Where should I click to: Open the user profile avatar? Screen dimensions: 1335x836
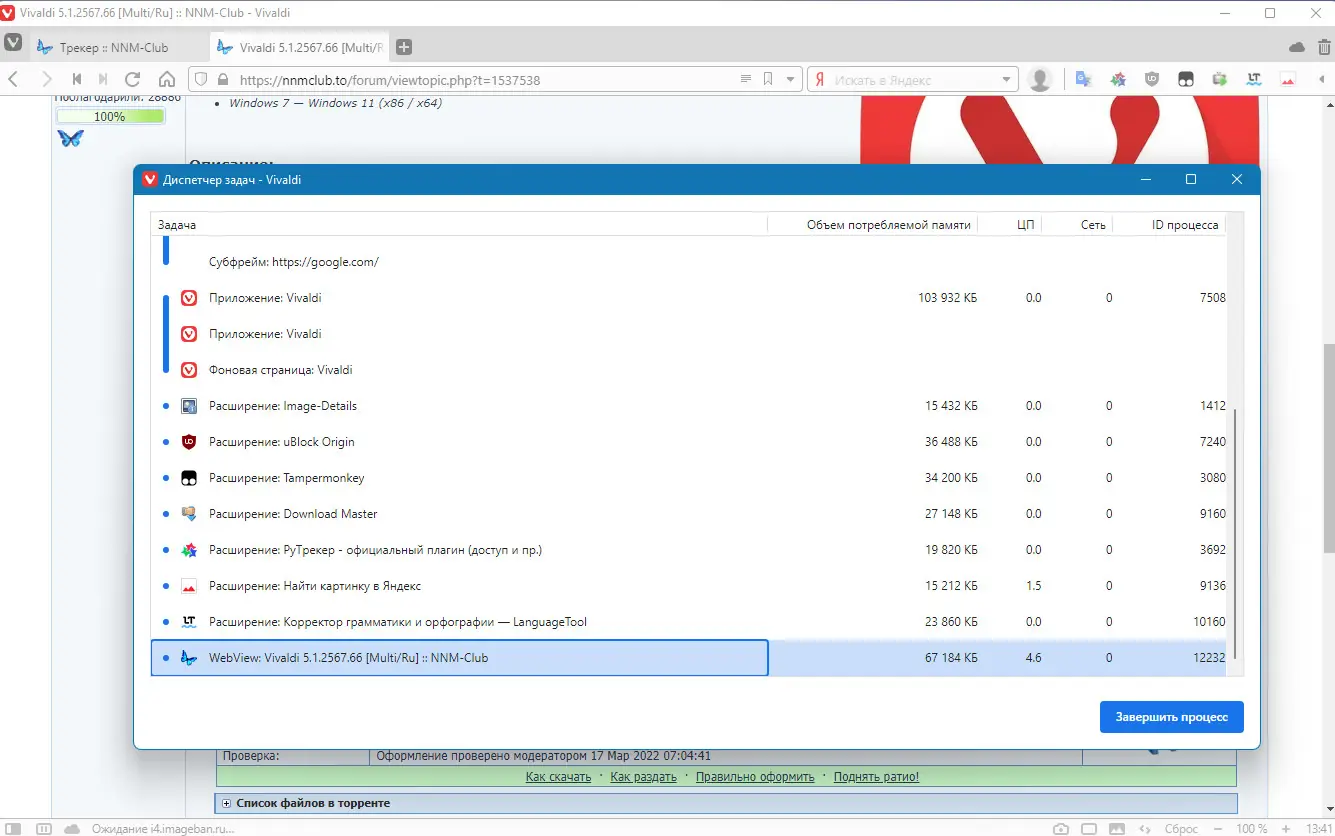pos(1040,80)
